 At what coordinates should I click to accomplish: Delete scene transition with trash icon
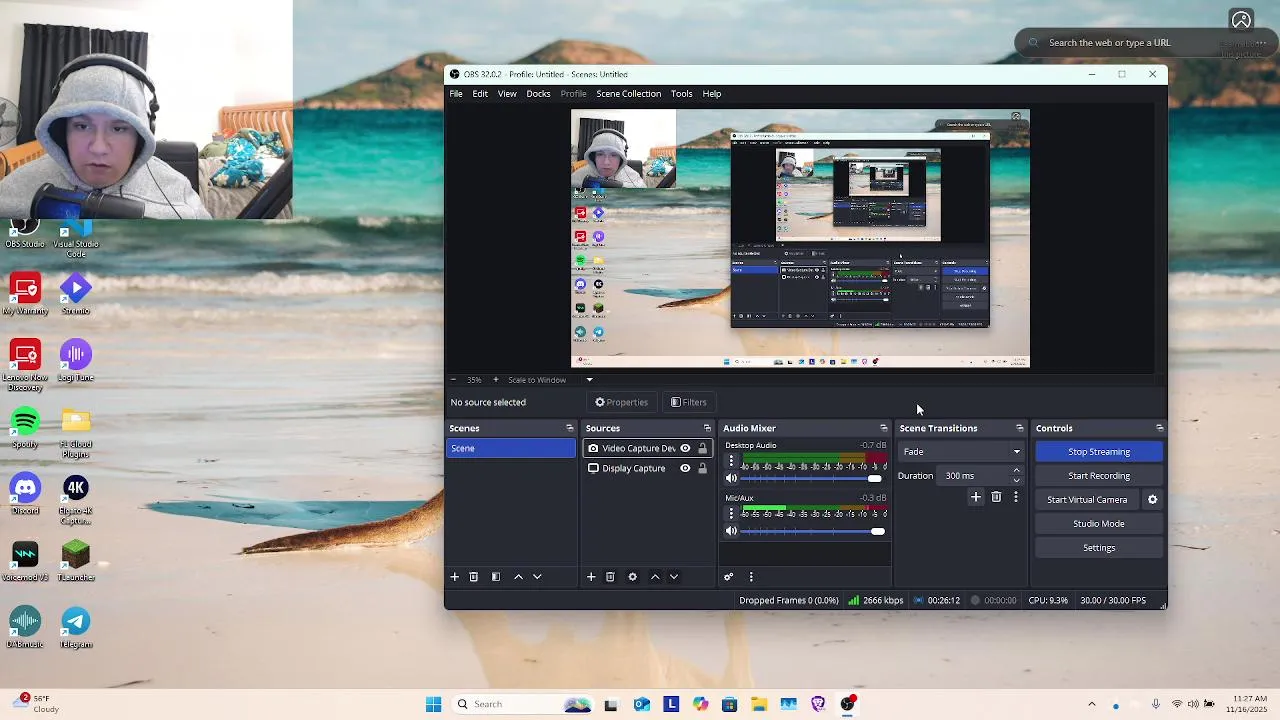pos(996,497)
